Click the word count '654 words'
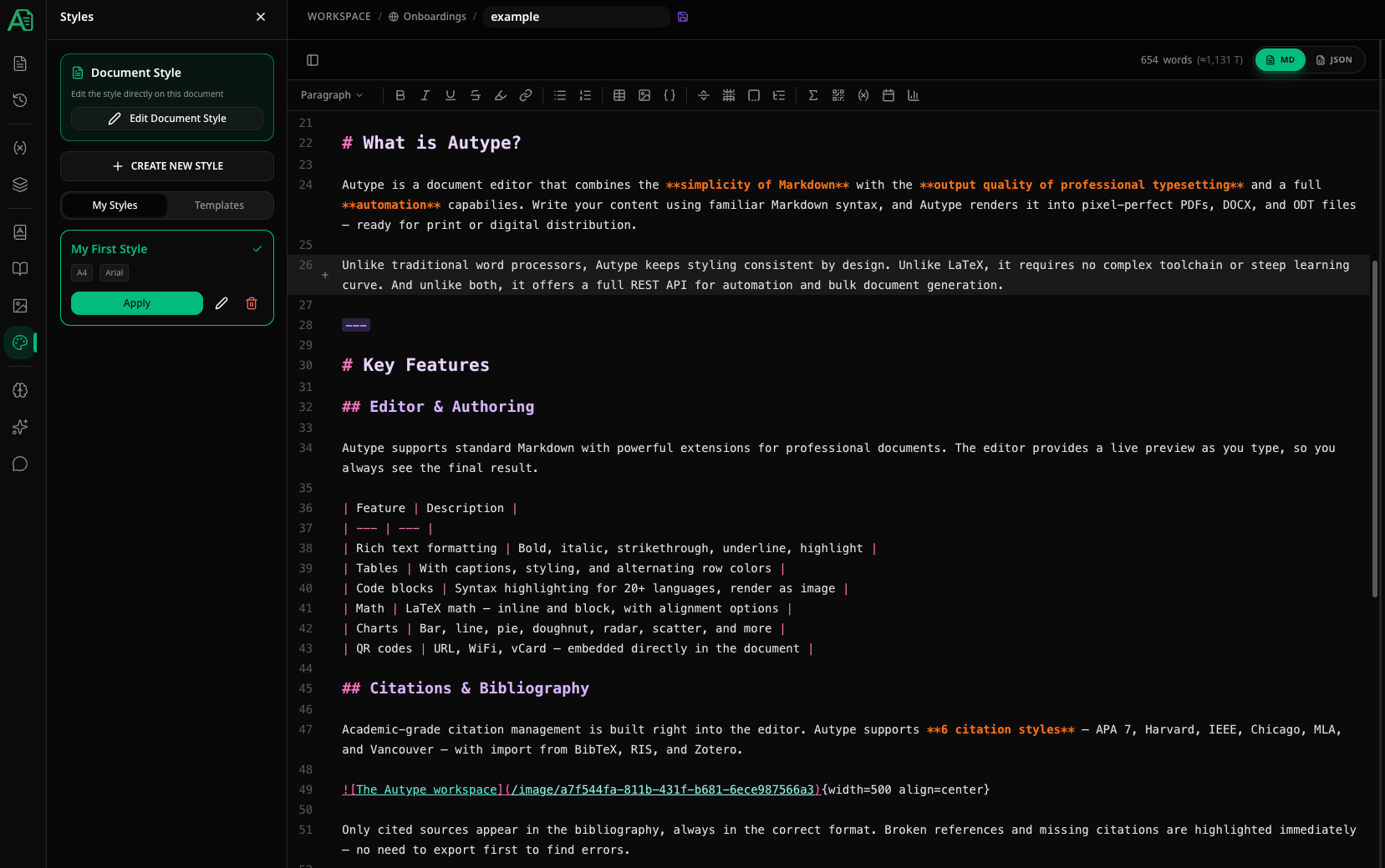 (1166, 60)
